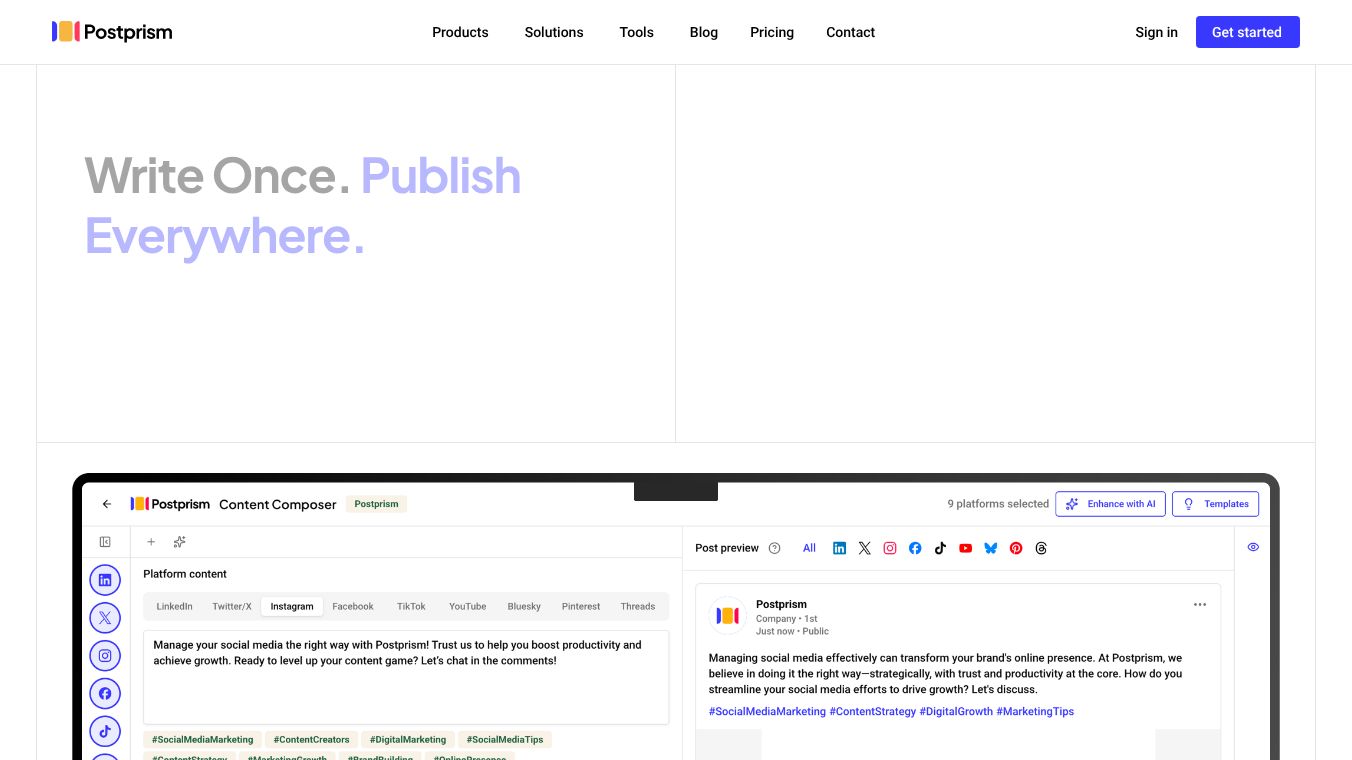Toggle the preview eye icon
The height and width of the screenshot is (760, 1352).
coord(1253,547)
